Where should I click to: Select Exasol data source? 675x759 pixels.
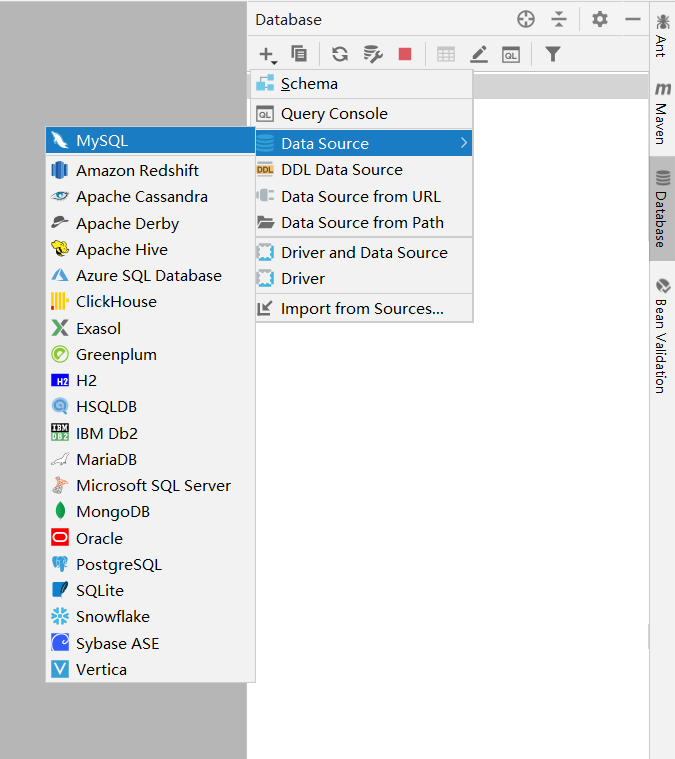pyautogui.click(x=151, y=328)
